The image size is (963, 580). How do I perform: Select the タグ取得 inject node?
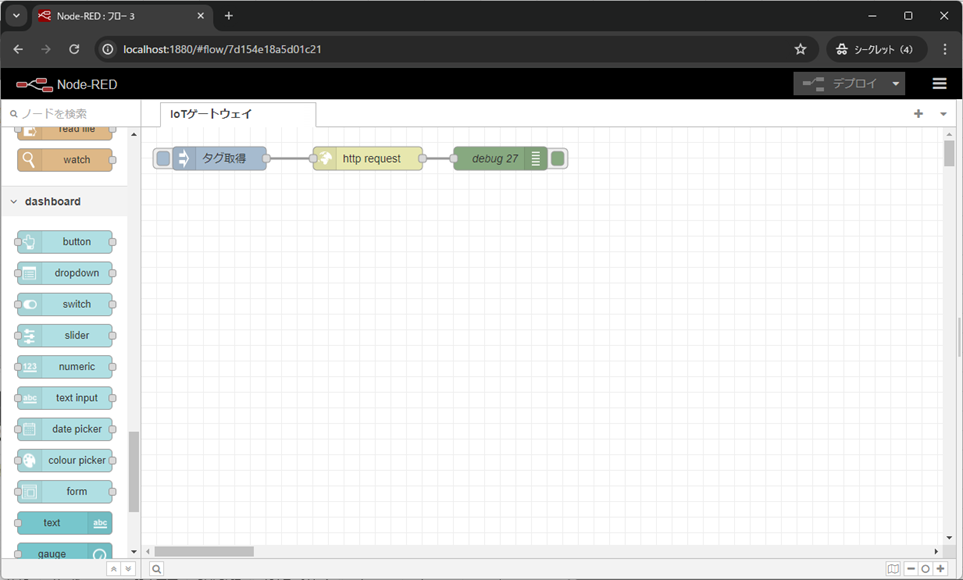pos(220,159)
